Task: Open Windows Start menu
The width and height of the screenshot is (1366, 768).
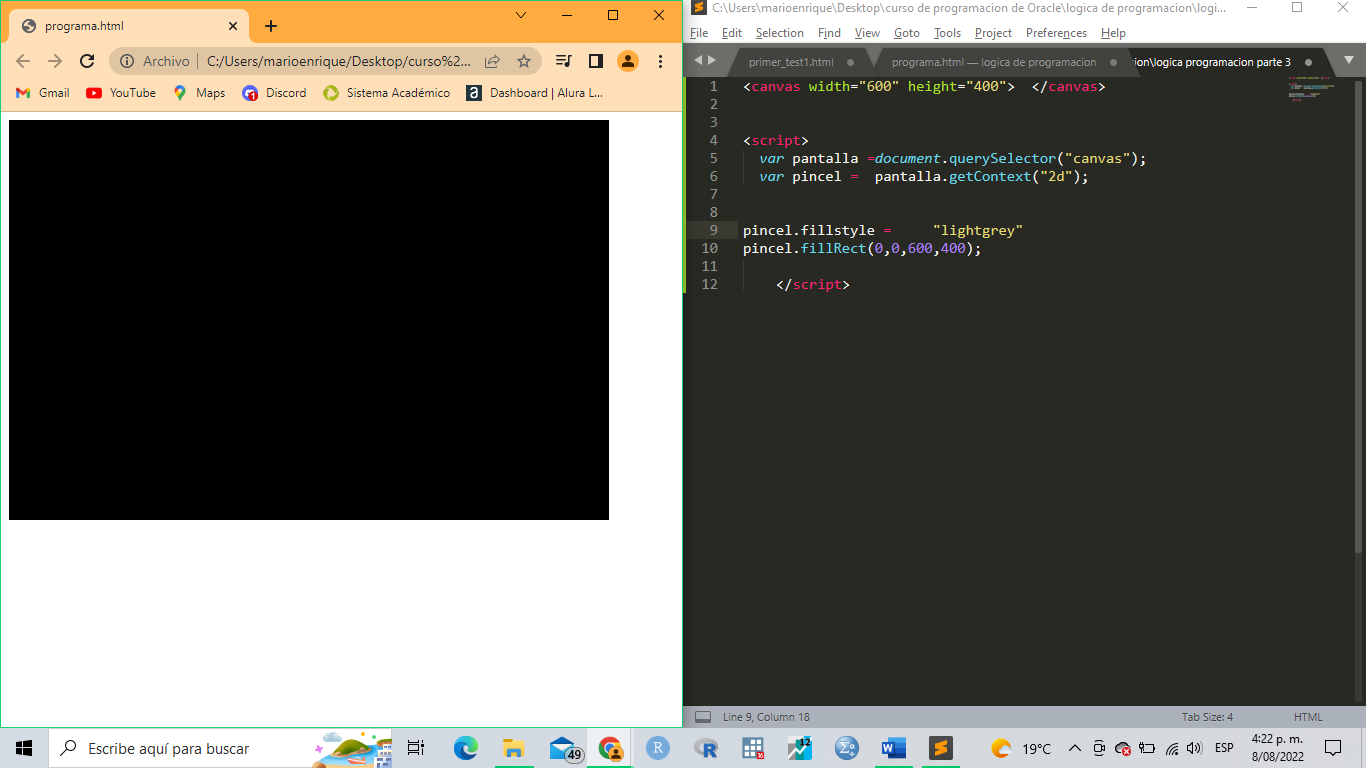Action: tap(24, 748)
